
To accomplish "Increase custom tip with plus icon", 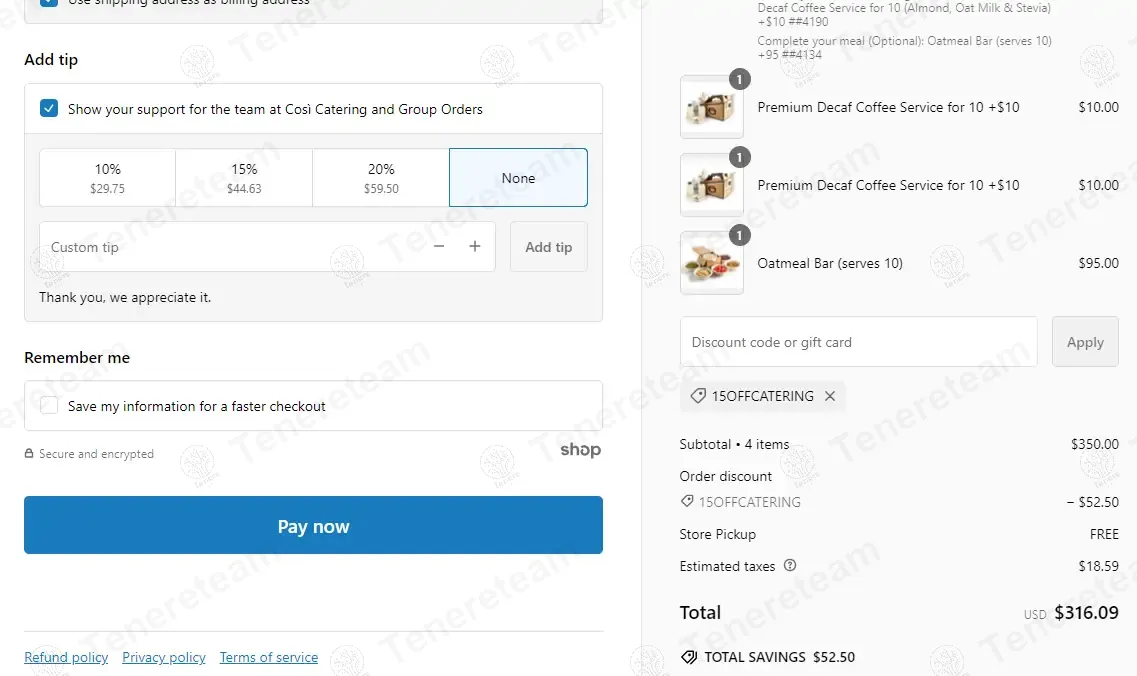I will 474,247.
